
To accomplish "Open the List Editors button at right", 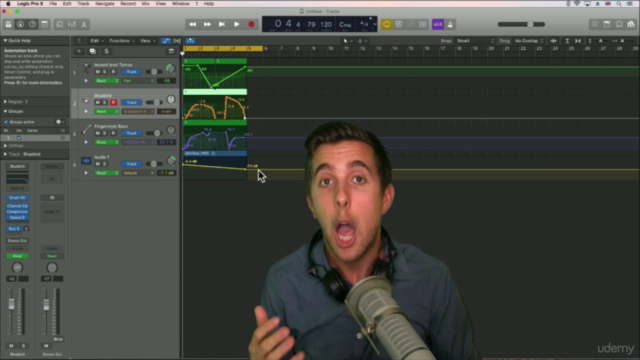I will (595, 24).
